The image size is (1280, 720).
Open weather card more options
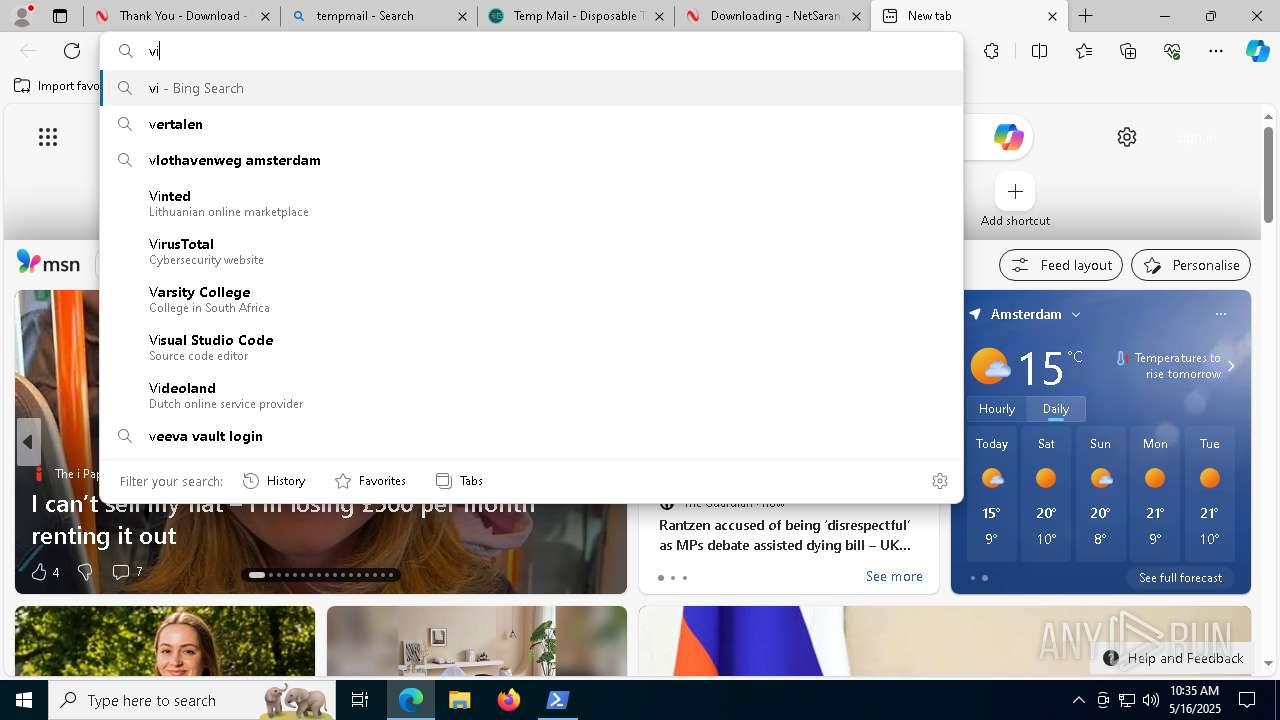1220,314
